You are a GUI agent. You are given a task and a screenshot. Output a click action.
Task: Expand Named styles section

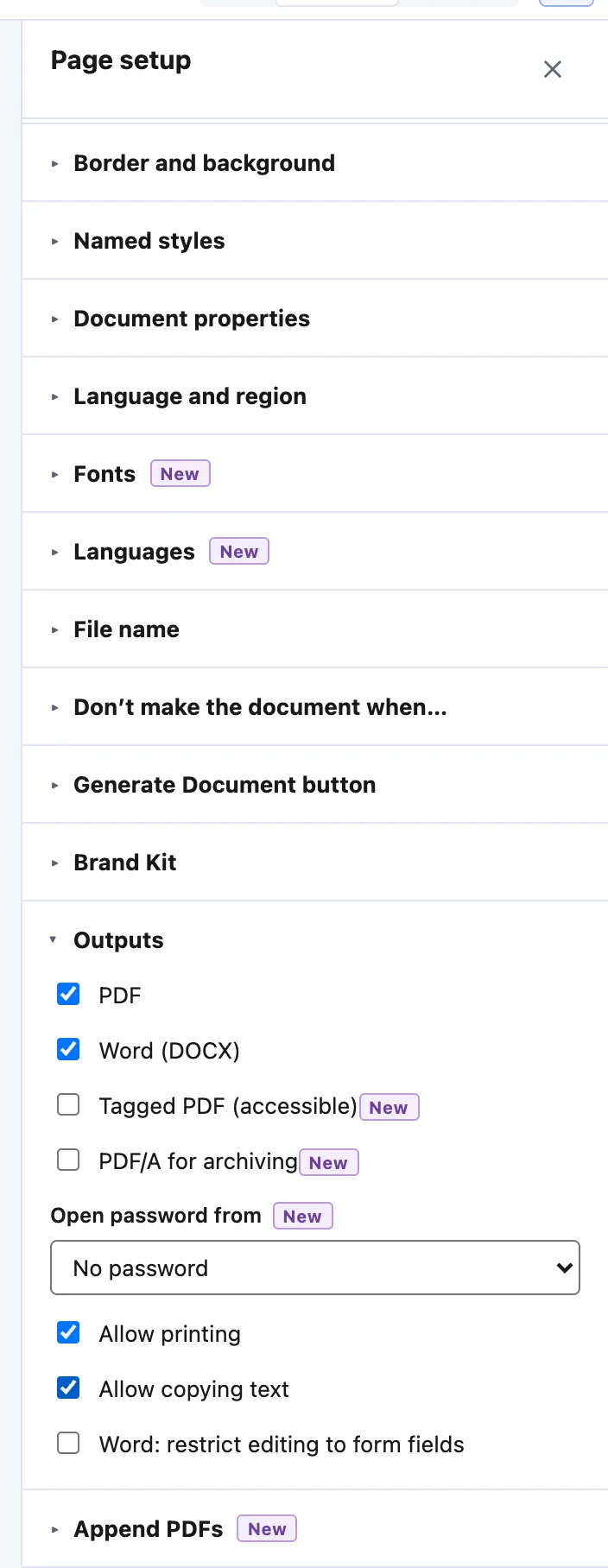click(315, 241)
